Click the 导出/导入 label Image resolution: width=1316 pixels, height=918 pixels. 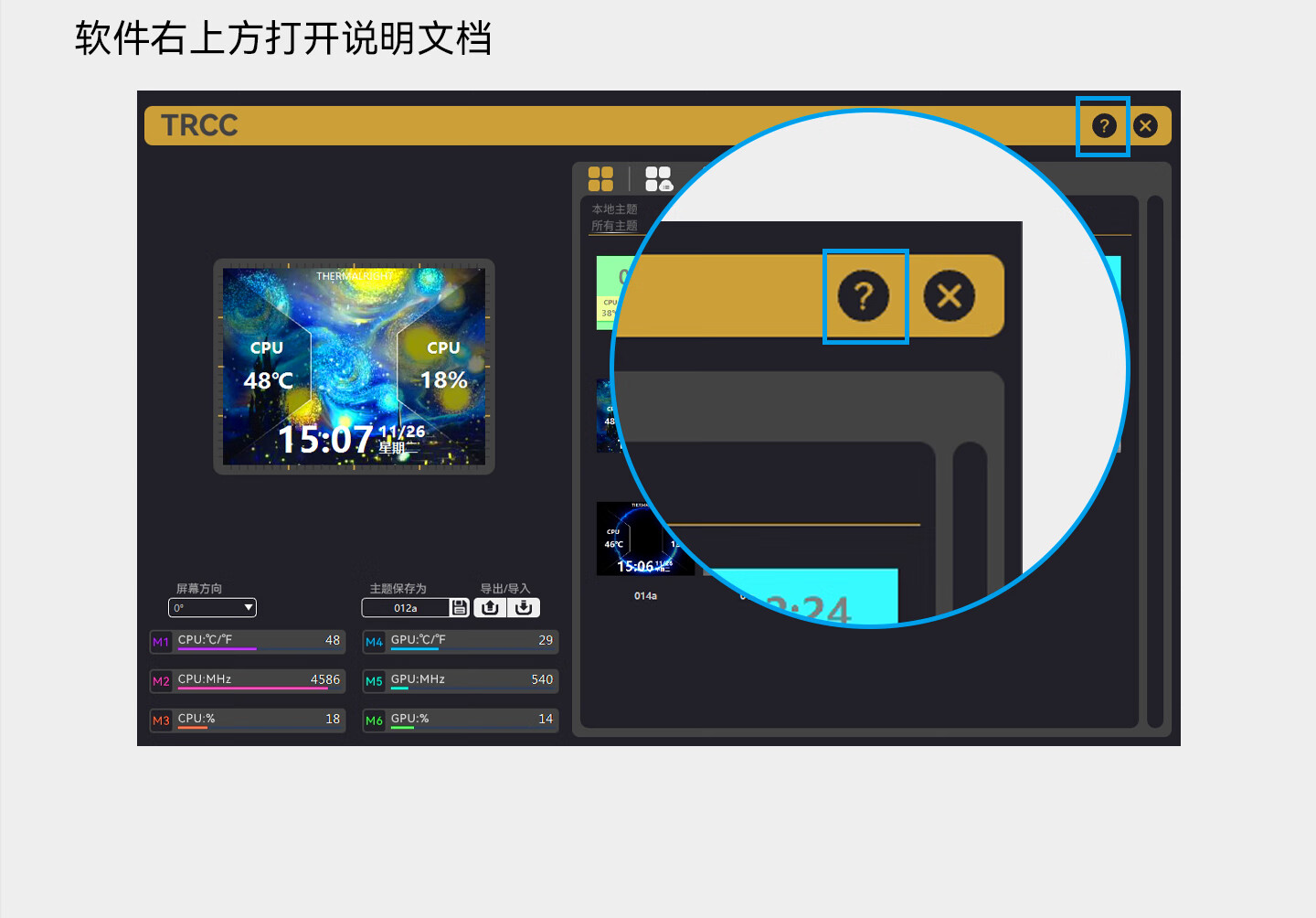click(505, 589)
